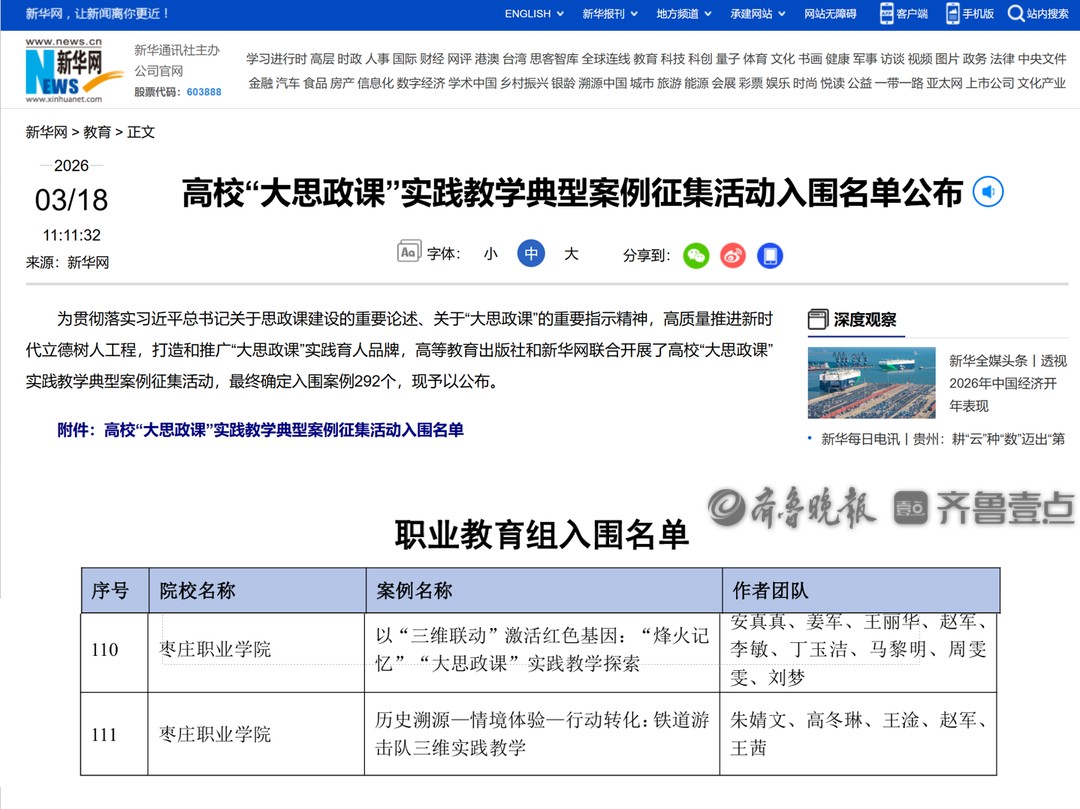Open the 客户端 mobile client icon
This screenshot has height=809, width=1080.
click(887, 13)
